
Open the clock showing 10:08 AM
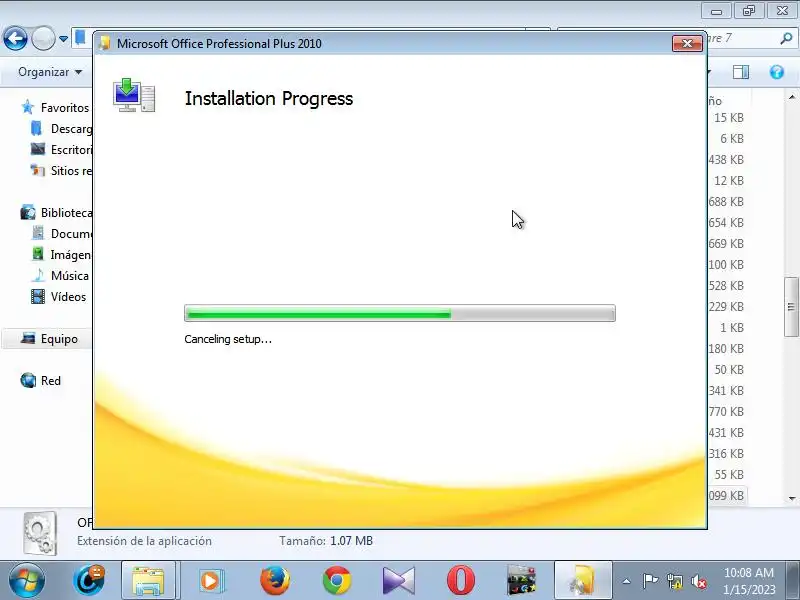tap(749, 581)
